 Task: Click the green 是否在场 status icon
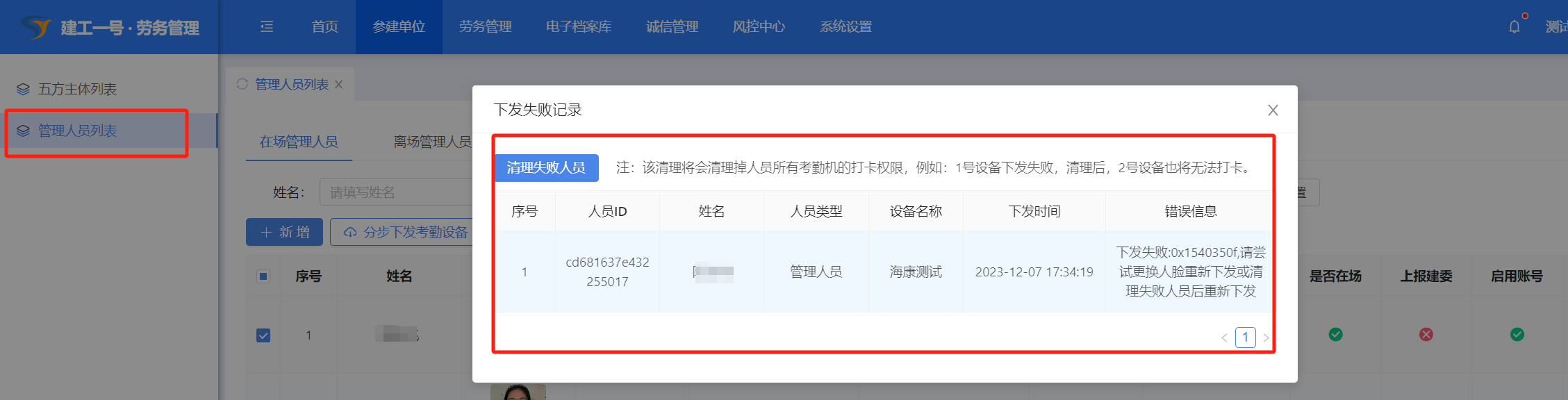tap(1335, 335)
